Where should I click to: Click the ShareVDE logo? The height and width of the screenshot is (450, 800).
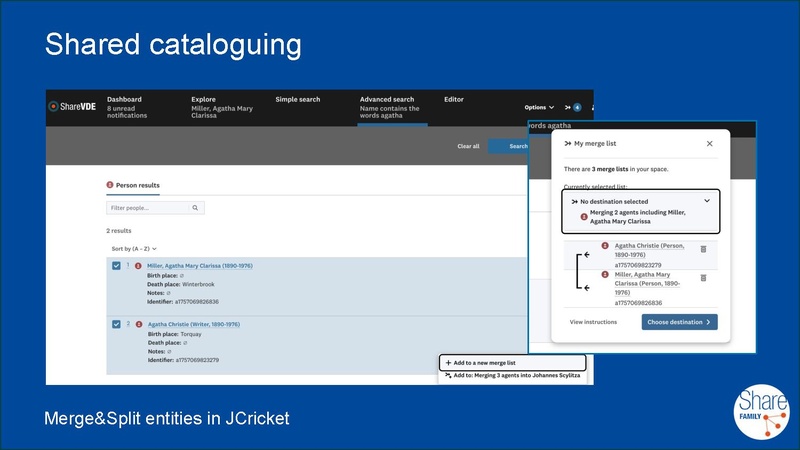pyautogui.click(x=71, y=107)
